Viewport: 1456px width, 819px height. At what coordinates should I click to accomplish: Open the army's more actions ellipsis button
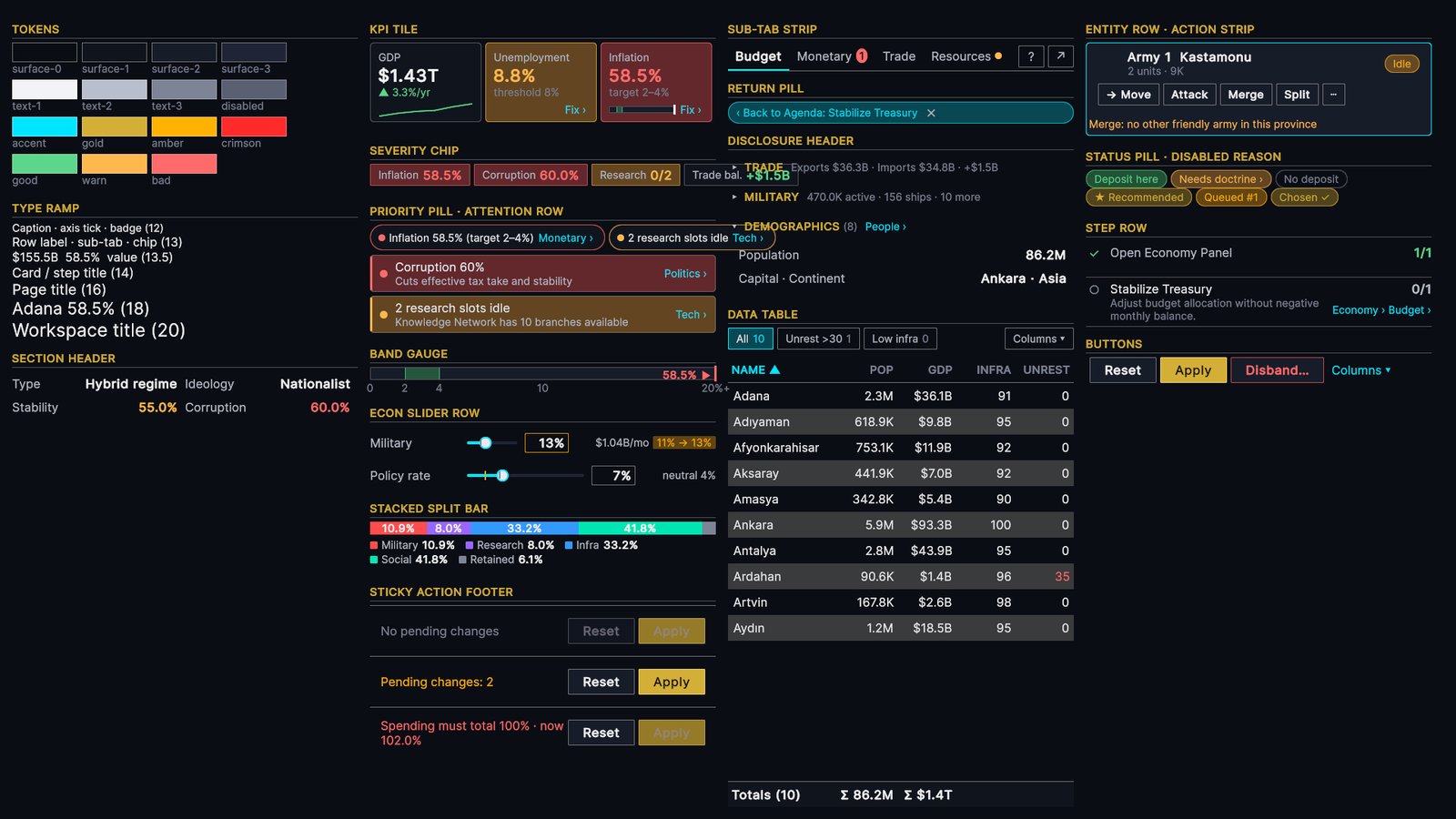(x=1333, y=95)
